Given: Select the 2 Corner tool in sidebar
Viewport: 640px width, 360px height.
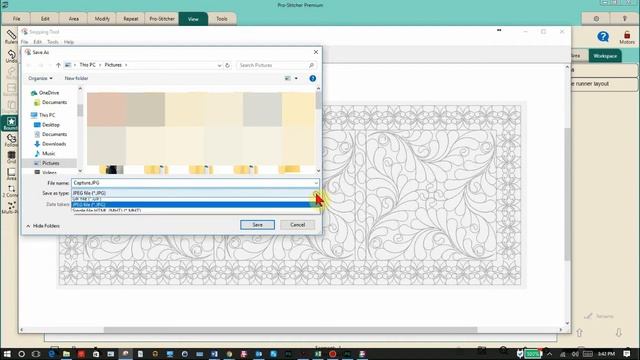Looking at the screenshot, I should tap(11, 191).
